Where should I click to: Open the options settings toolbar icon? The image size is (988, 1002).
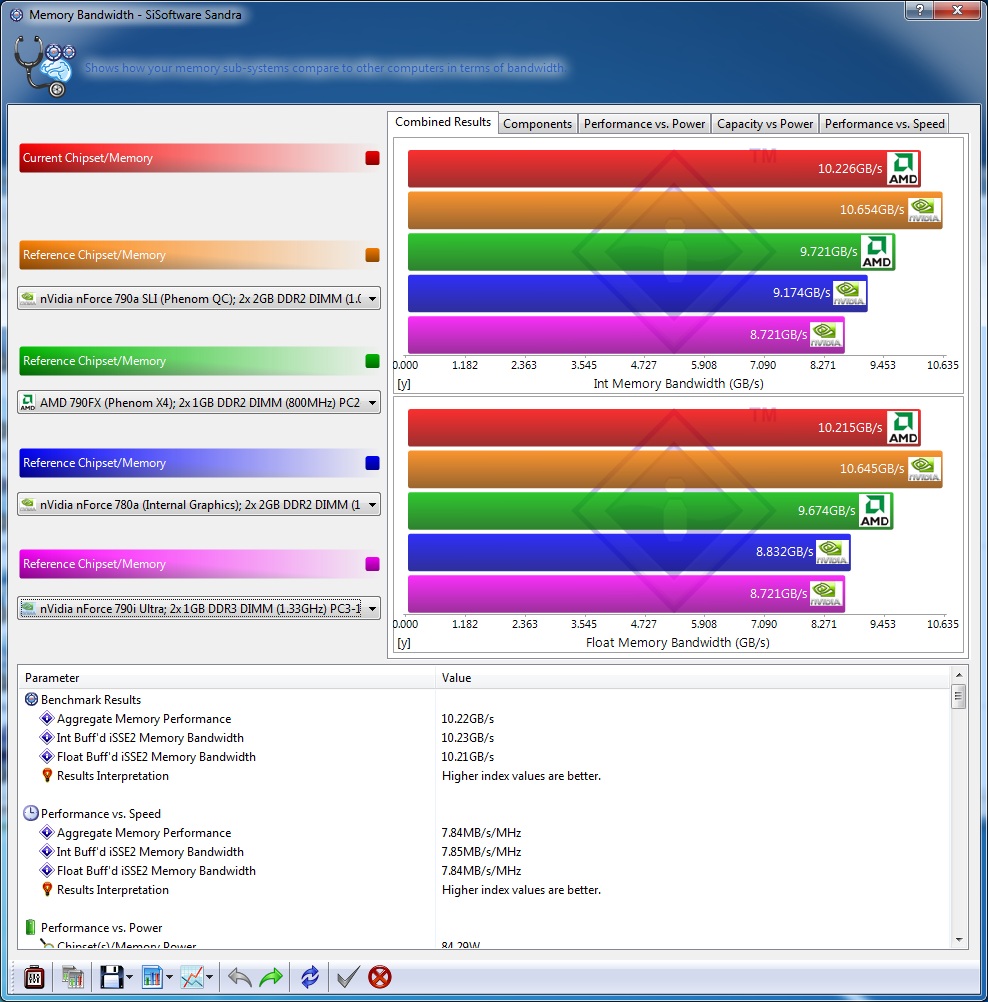(x=34, y=977)
